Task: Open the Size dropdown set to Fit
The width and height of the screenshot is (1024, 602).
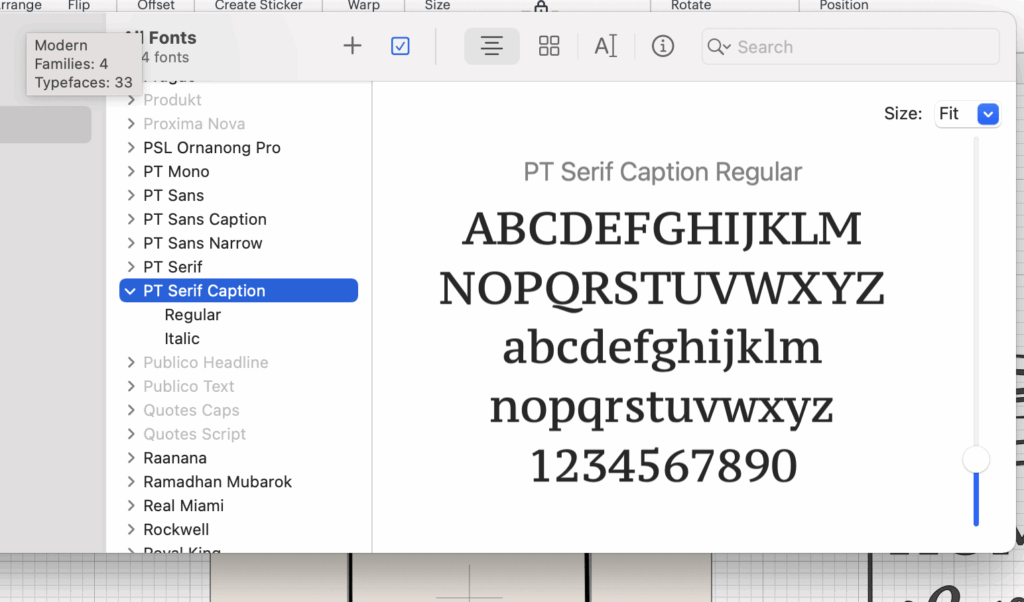Action: (967, 114)
